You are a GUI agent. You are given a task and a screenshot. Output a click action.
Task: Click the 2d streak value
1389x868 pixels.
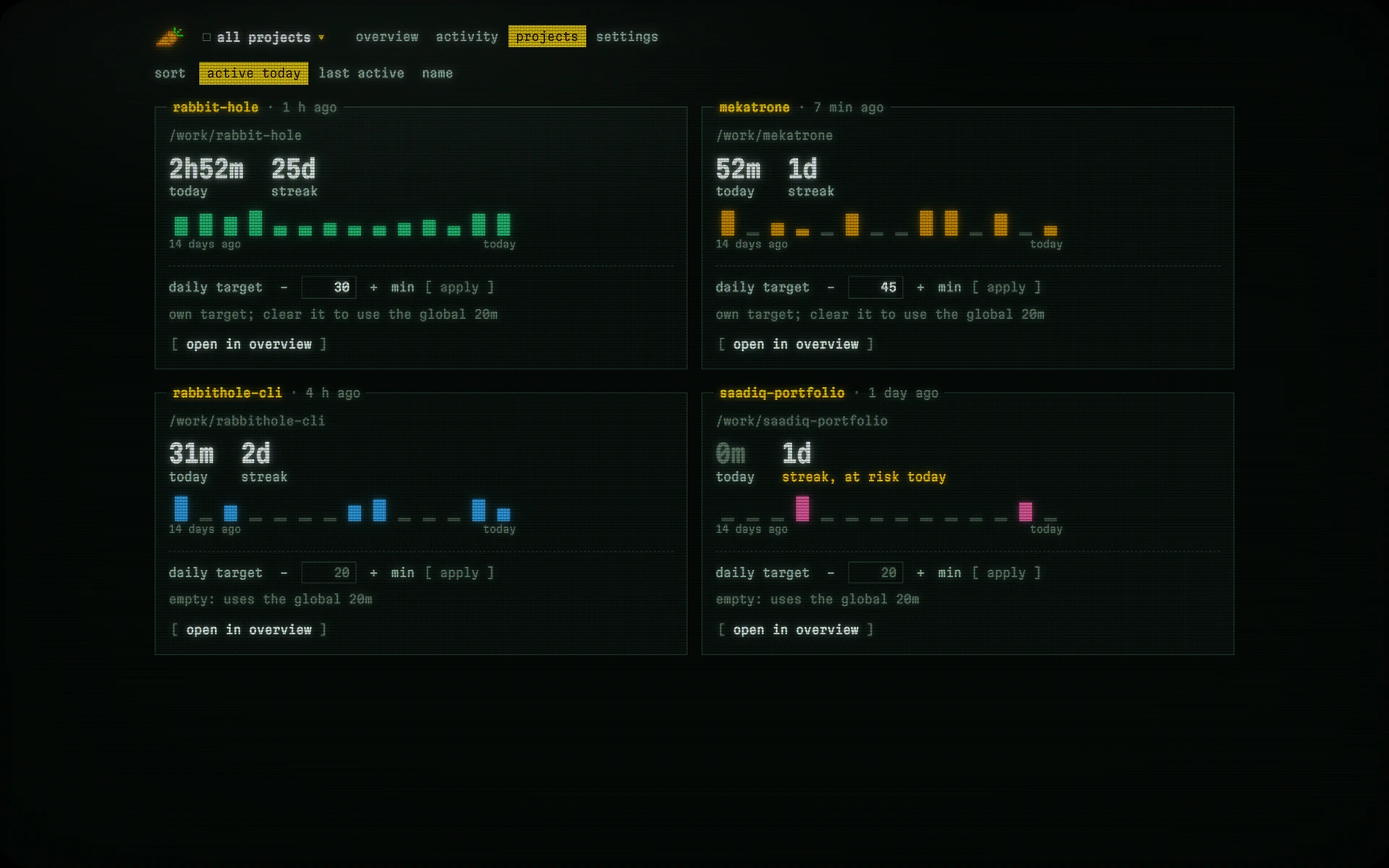[255, 454]
